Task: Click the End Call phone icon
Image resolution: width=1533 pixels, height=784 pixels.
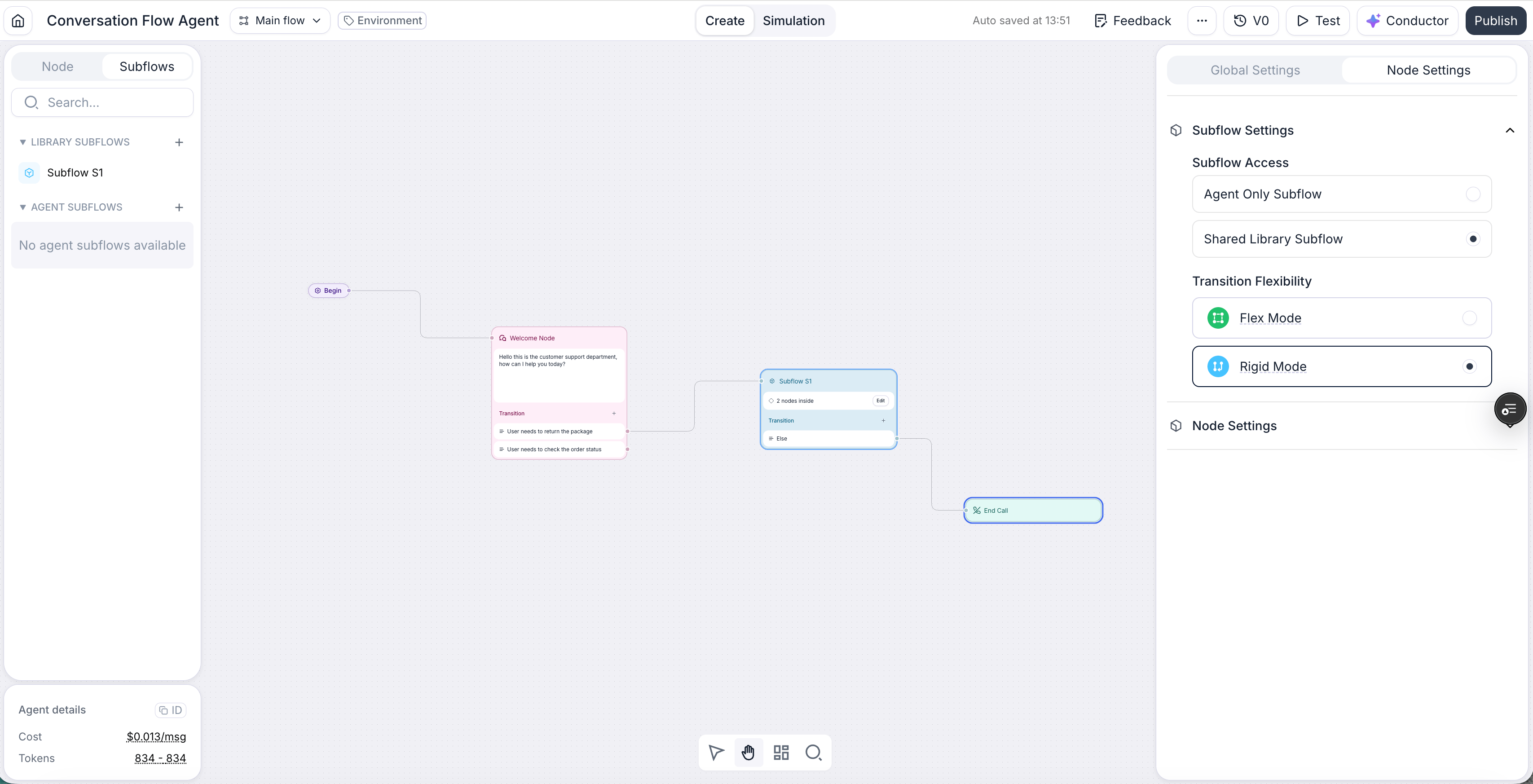Action: coord(977,510)
